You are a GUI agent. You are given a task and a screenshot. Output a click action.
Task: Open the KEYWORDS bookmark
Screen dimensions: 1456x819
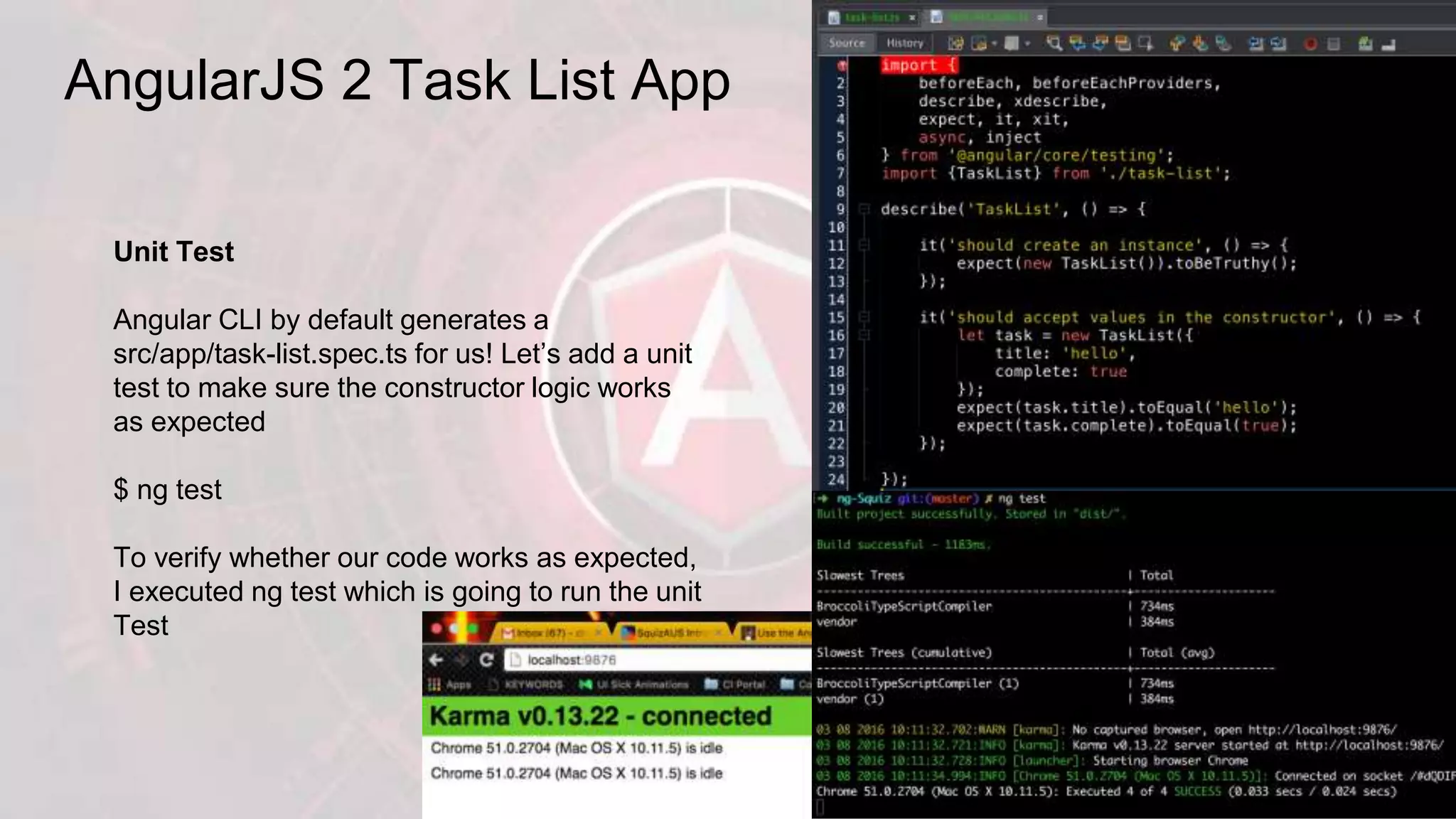click(526, 685)
